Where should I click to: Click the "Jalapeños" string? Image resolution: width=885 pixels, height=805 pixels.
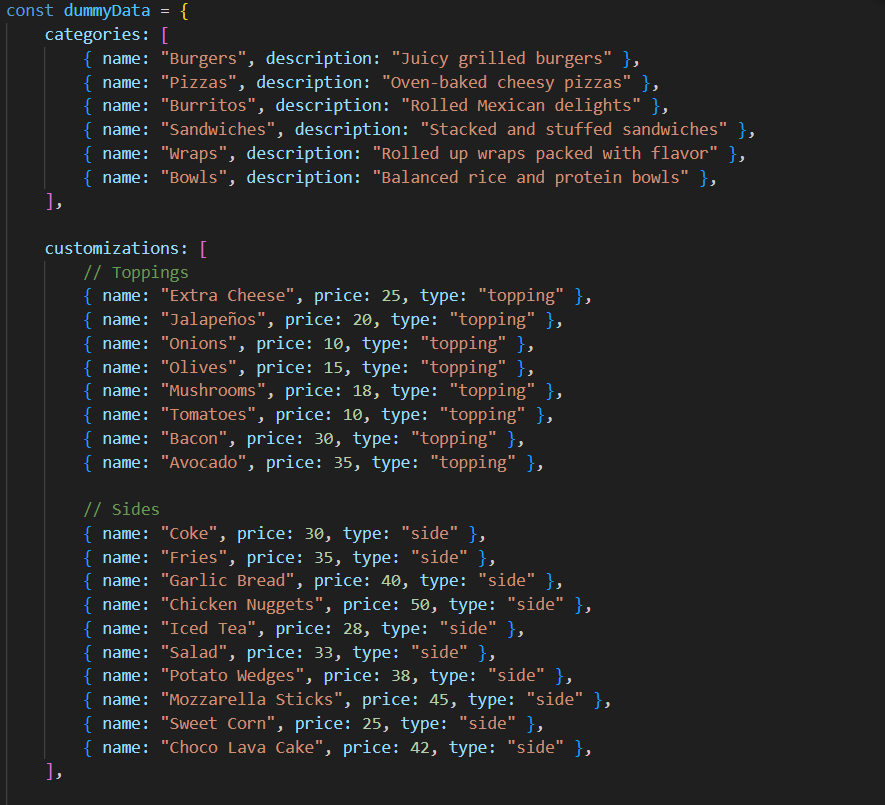(213, 320)
